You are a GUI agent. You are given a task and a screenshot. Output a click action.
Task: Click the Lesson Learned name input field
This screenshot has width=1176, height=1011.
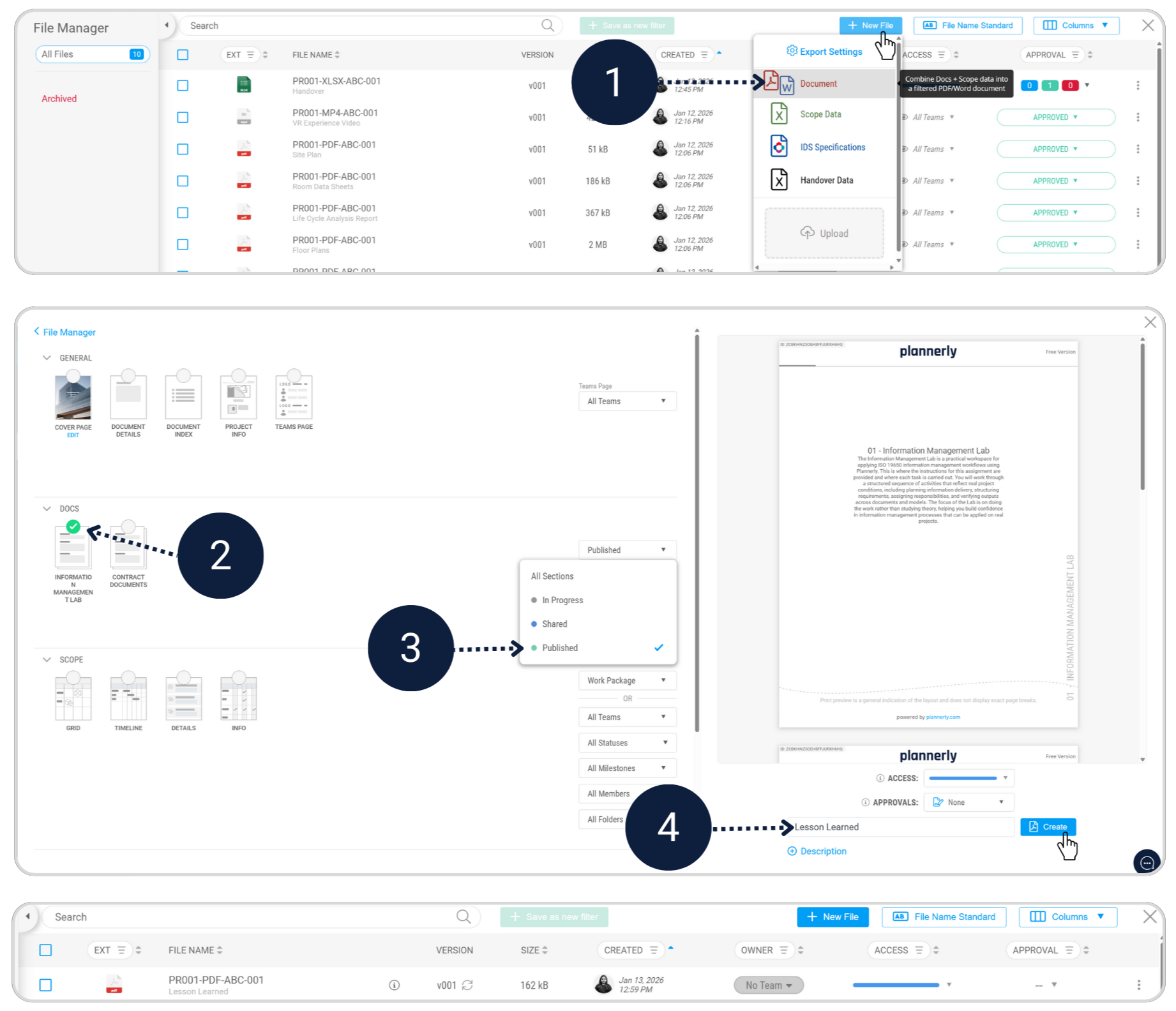900,827
